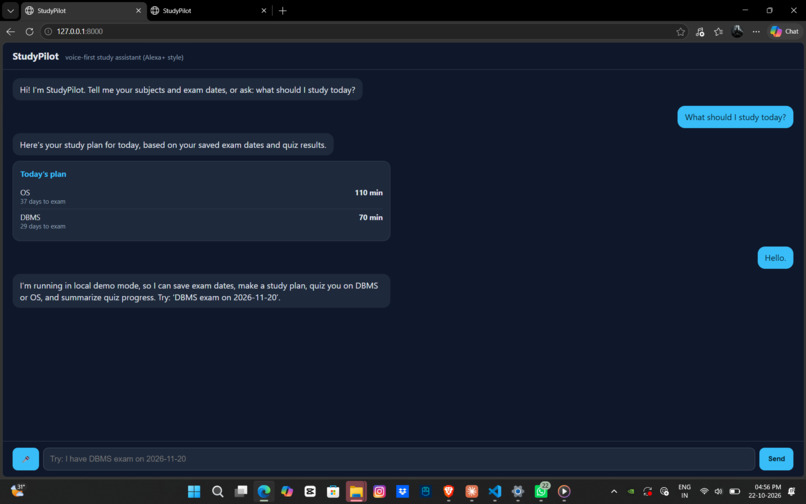The width and height of the screenshot is (806, 504).
Task: Click the '29 days to exam' label
Action: coord(43,226)
